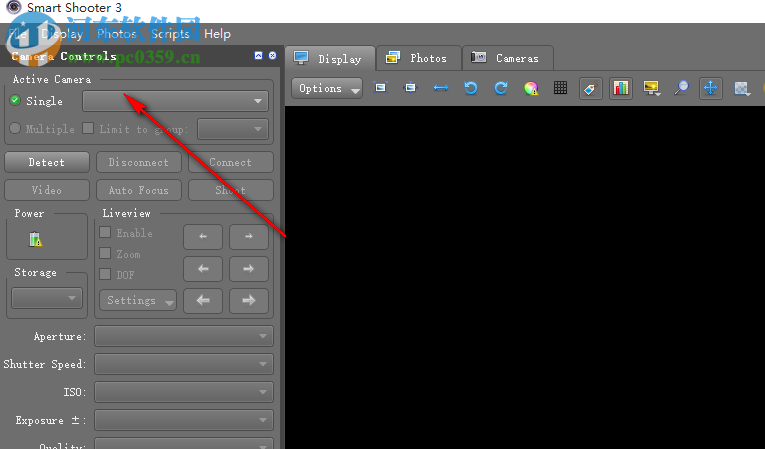Click second row Liveview right arrow

tap(249, 269)
